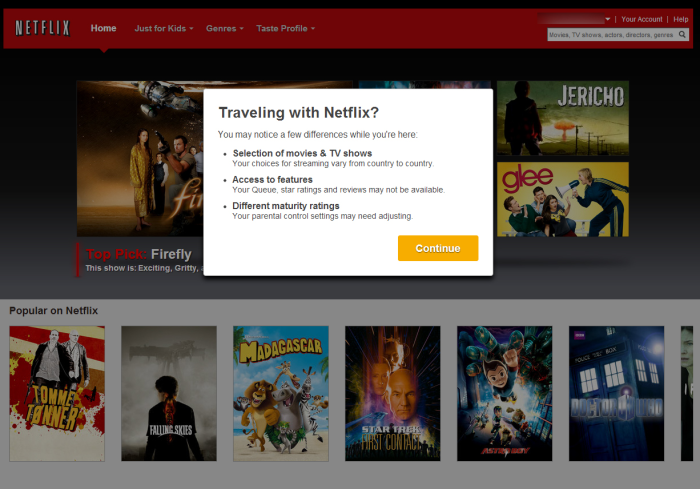Click the Top Pick: Firefly title
This screenshot has height=489, width=700.
[x=138, y=254]
